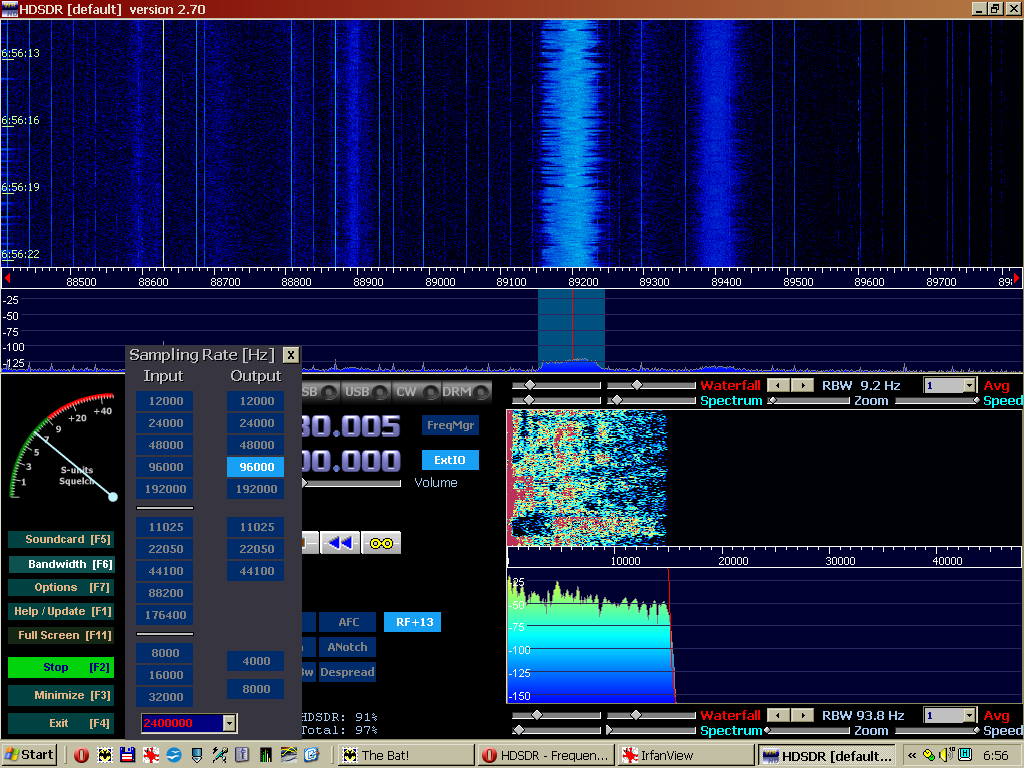Screen dimensions: 1024x768
Task: Click the Minimize [F3] button
Action: tap(61, 695)
